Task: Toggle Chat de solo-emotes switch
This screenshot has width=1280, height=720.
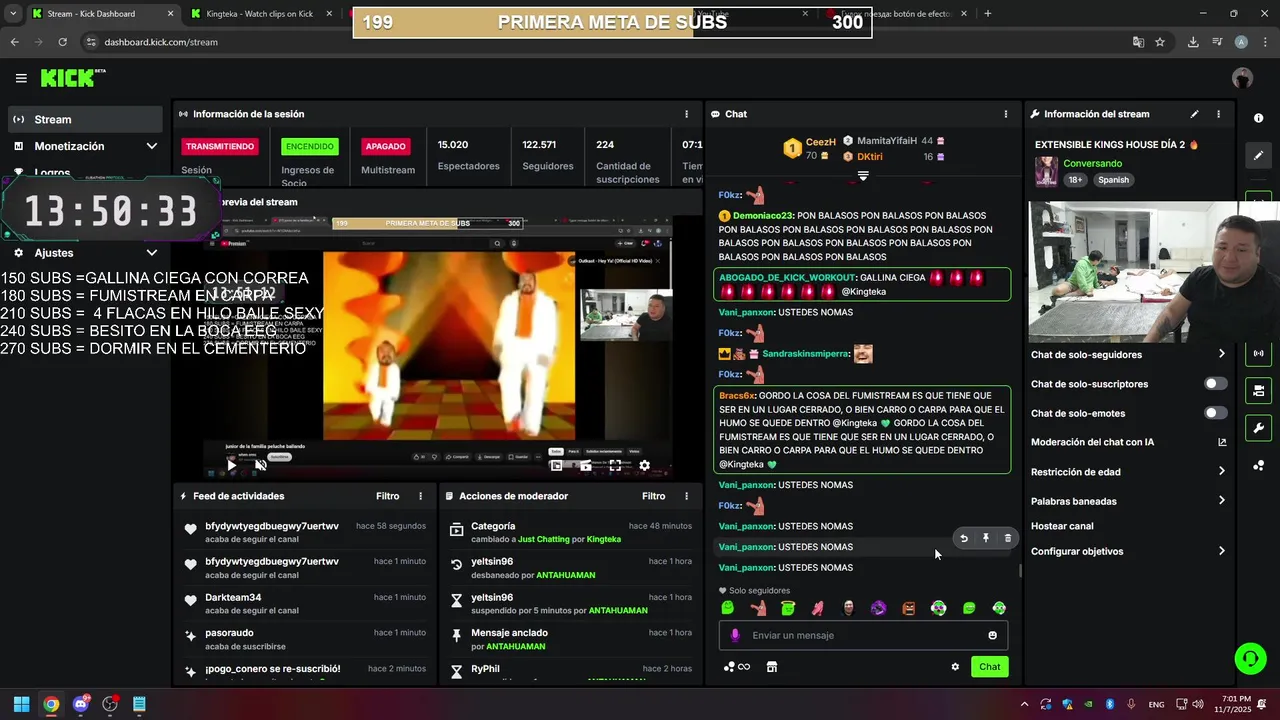Action: [x=1215, y=413]
